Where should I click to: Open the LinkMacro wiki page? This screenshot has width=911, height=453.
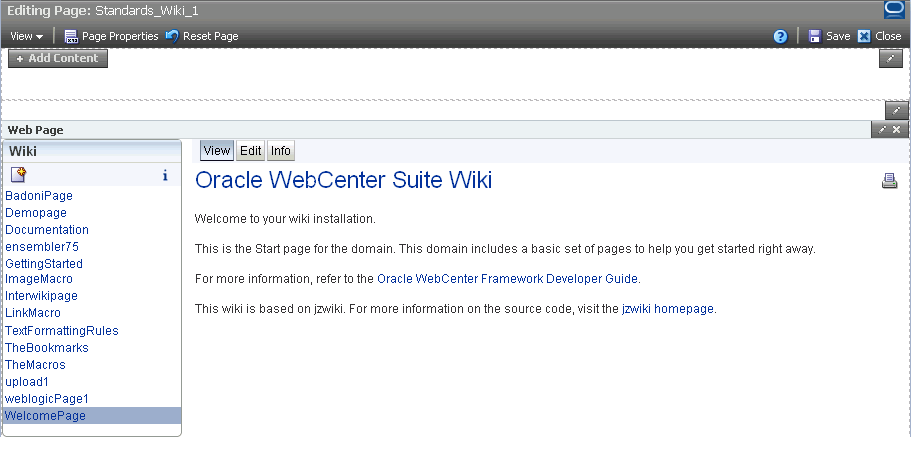(x=33, y=312)
